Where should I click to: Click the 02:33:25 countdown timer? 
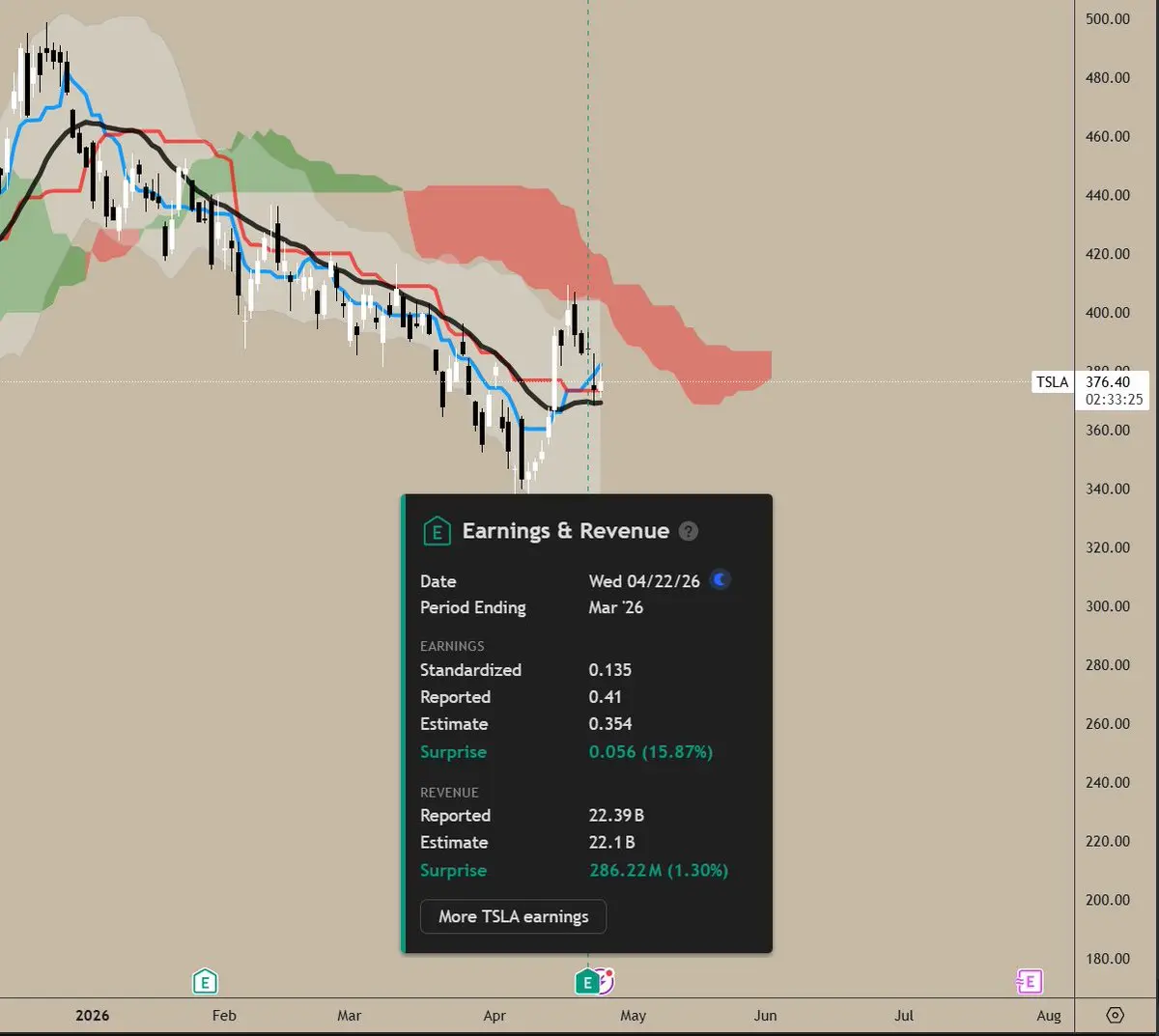pyautogui.click(x=1114, y=400)
